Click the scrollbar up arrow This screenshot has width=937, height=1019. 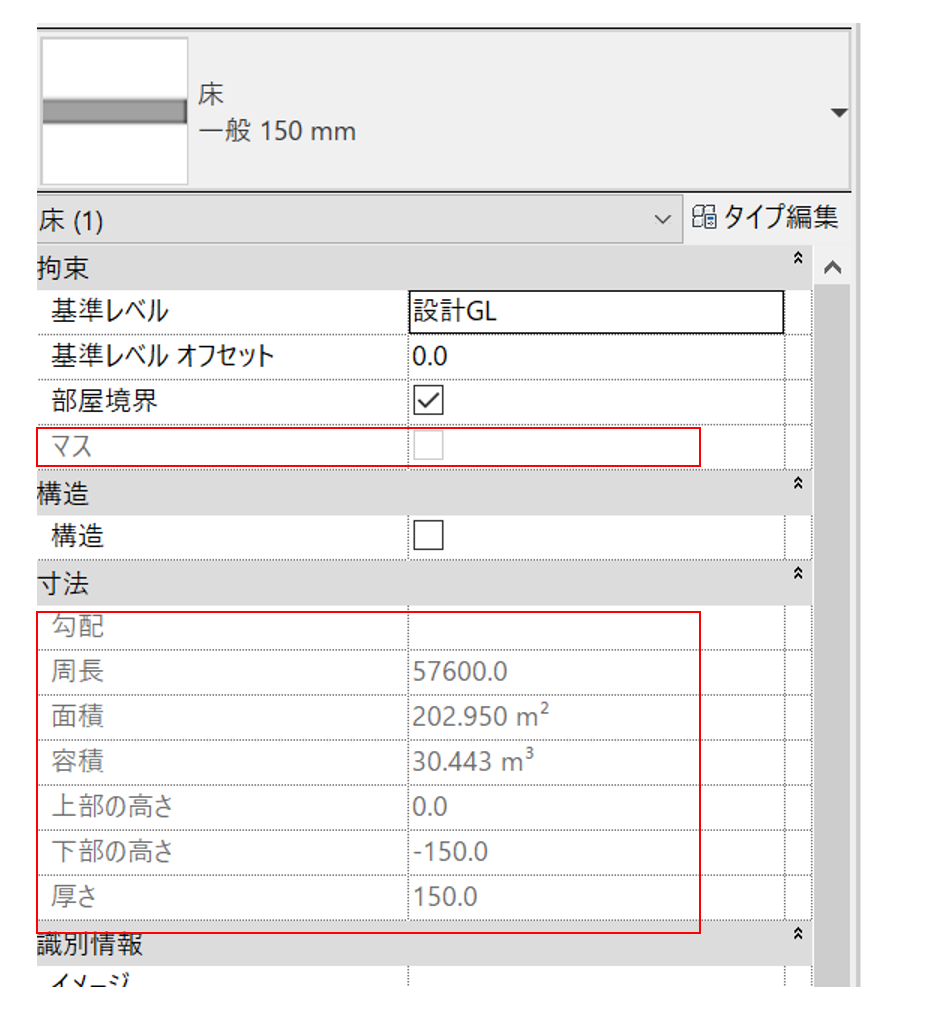[x=831, y=268]
